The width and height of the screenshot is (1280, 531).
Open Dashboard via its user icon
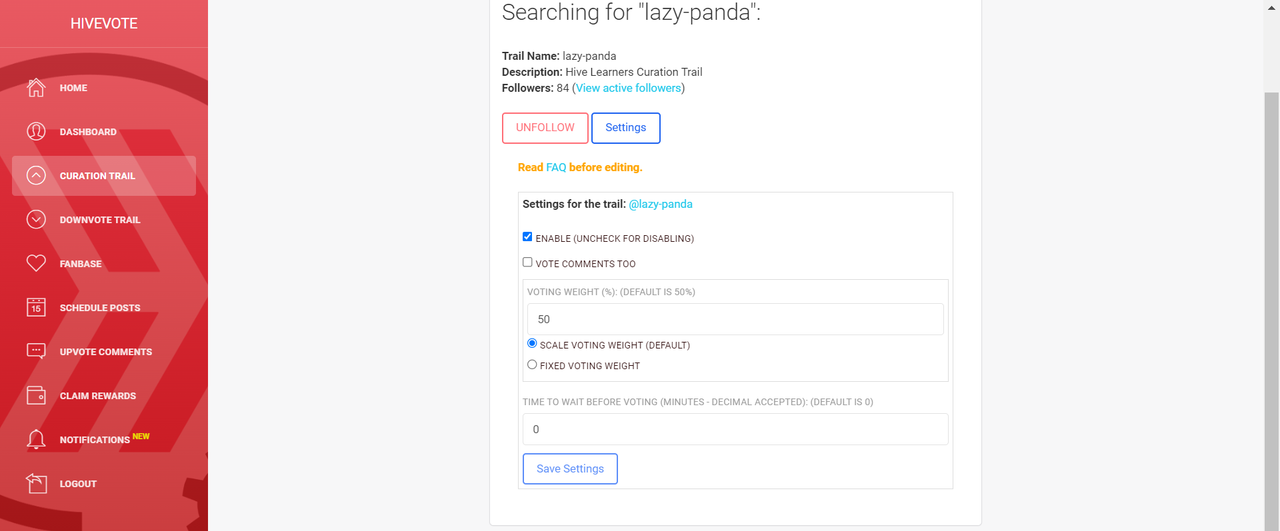click(36, 132)
